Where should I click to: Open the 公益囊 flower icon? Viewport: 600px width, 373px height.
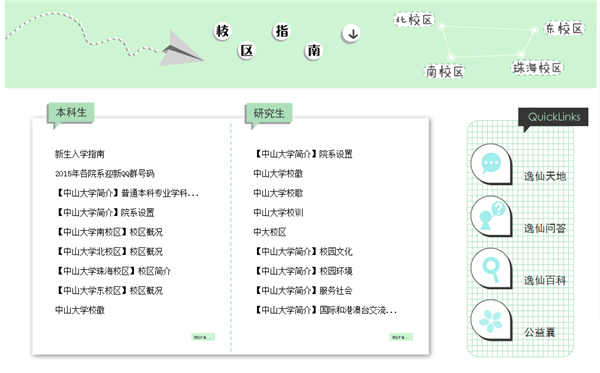[491, 320]
